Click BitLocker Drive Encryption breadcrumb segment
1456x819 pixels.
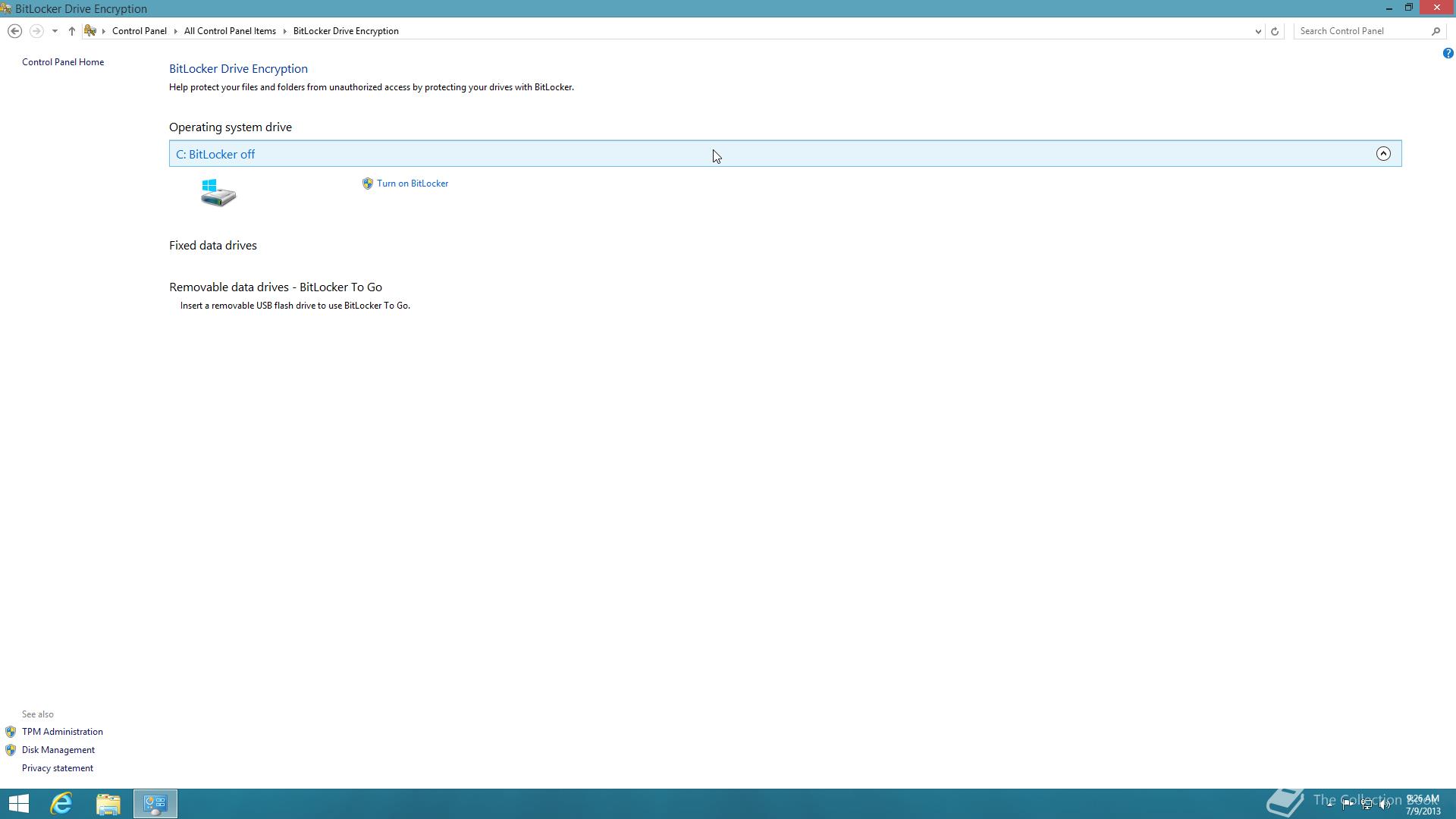click(x=346, y=31)
